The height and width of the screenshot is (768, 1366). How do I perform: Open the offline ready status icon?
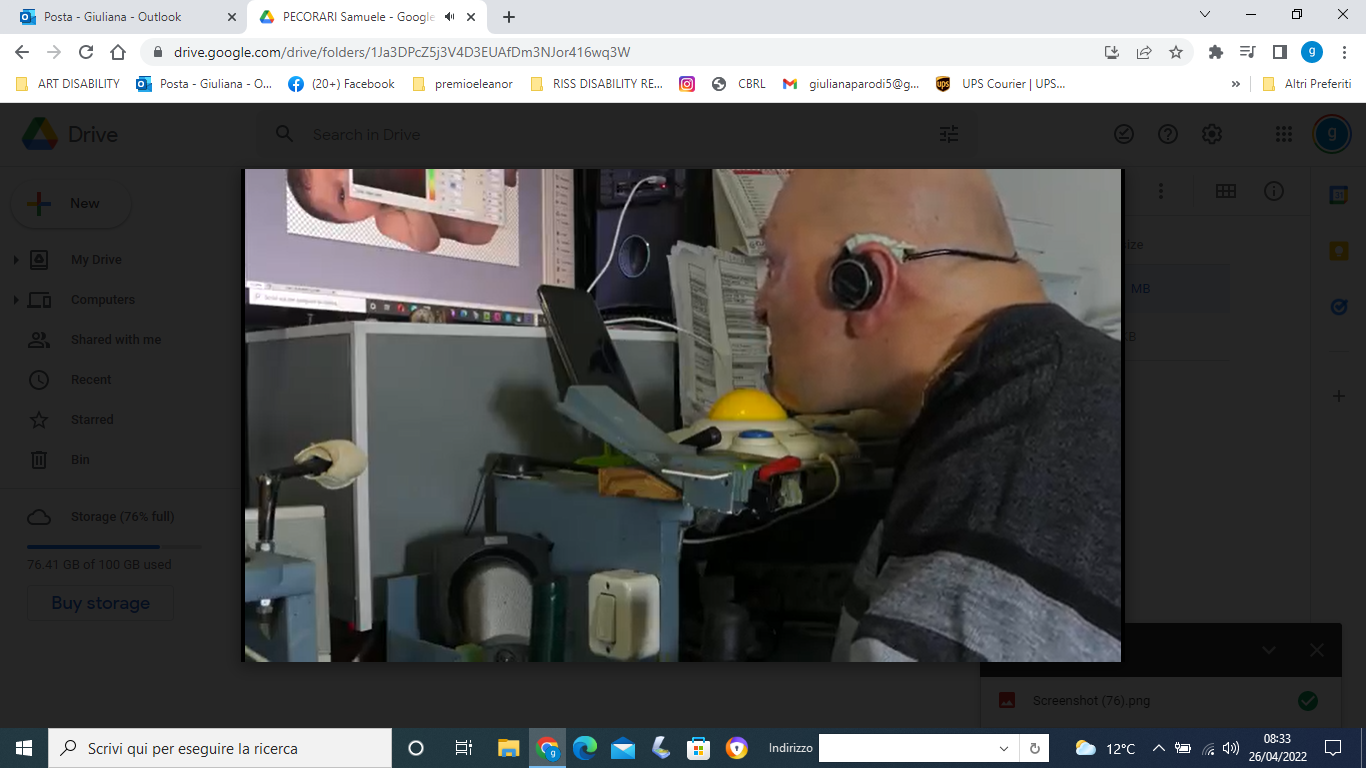coord(1124,134)
